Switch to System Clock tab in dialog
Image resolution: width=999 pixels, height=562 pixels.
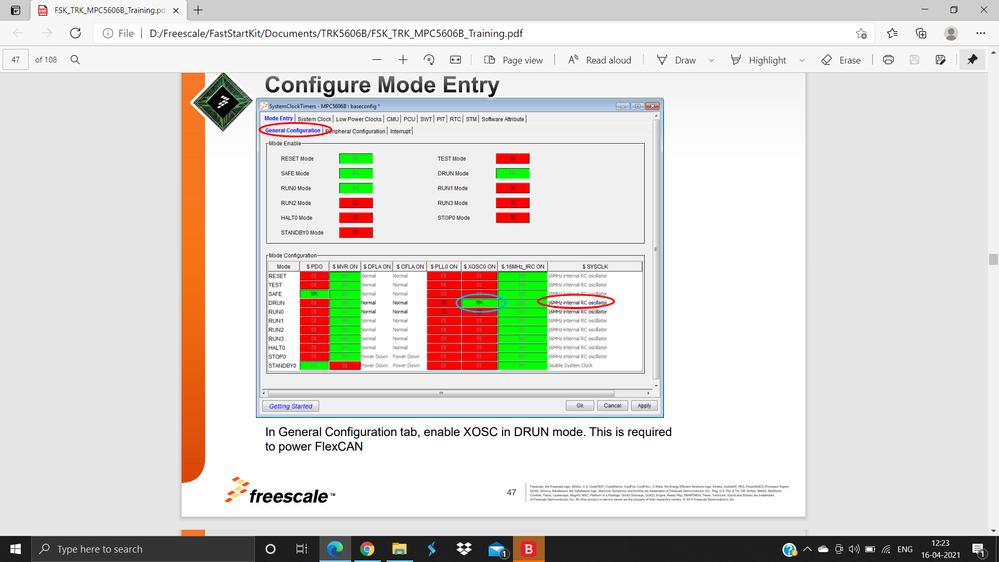coord(314,119)
